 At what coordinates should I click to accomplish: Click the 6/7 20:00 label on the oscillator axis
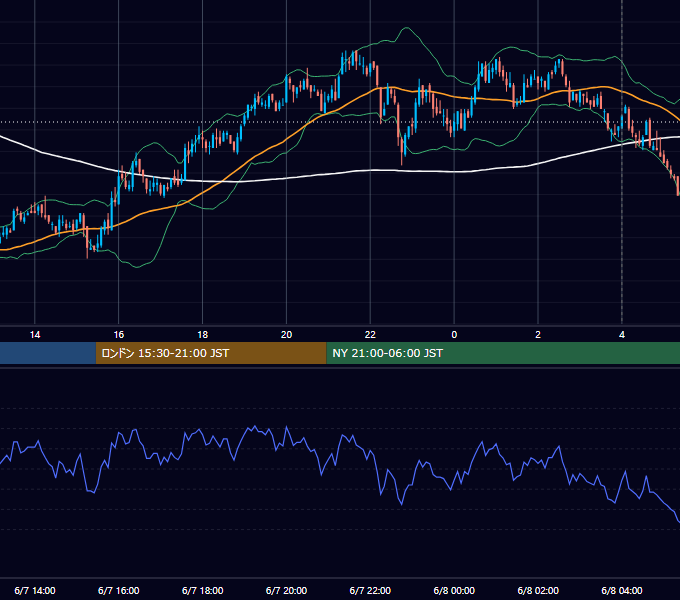pos(286,590)
